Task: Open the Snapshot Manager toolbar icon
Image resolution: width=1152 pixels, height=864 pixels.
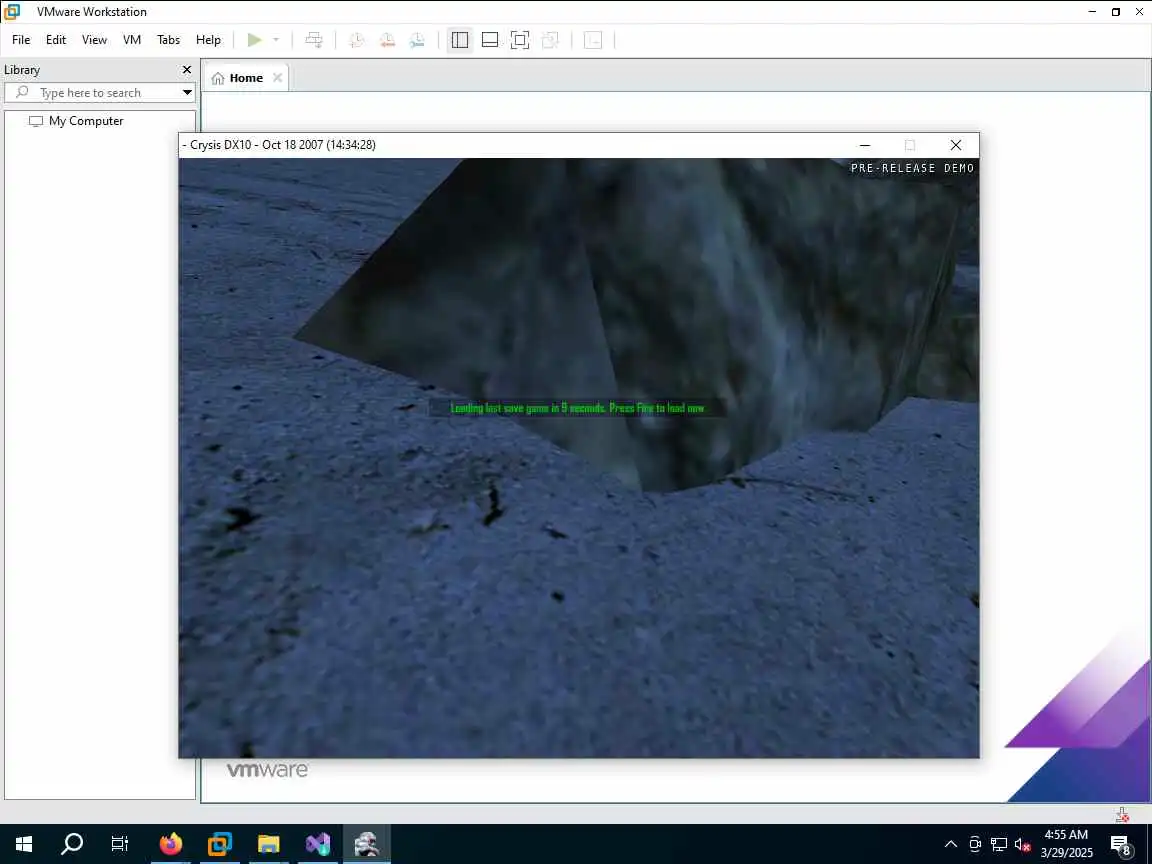Action: 417,40
